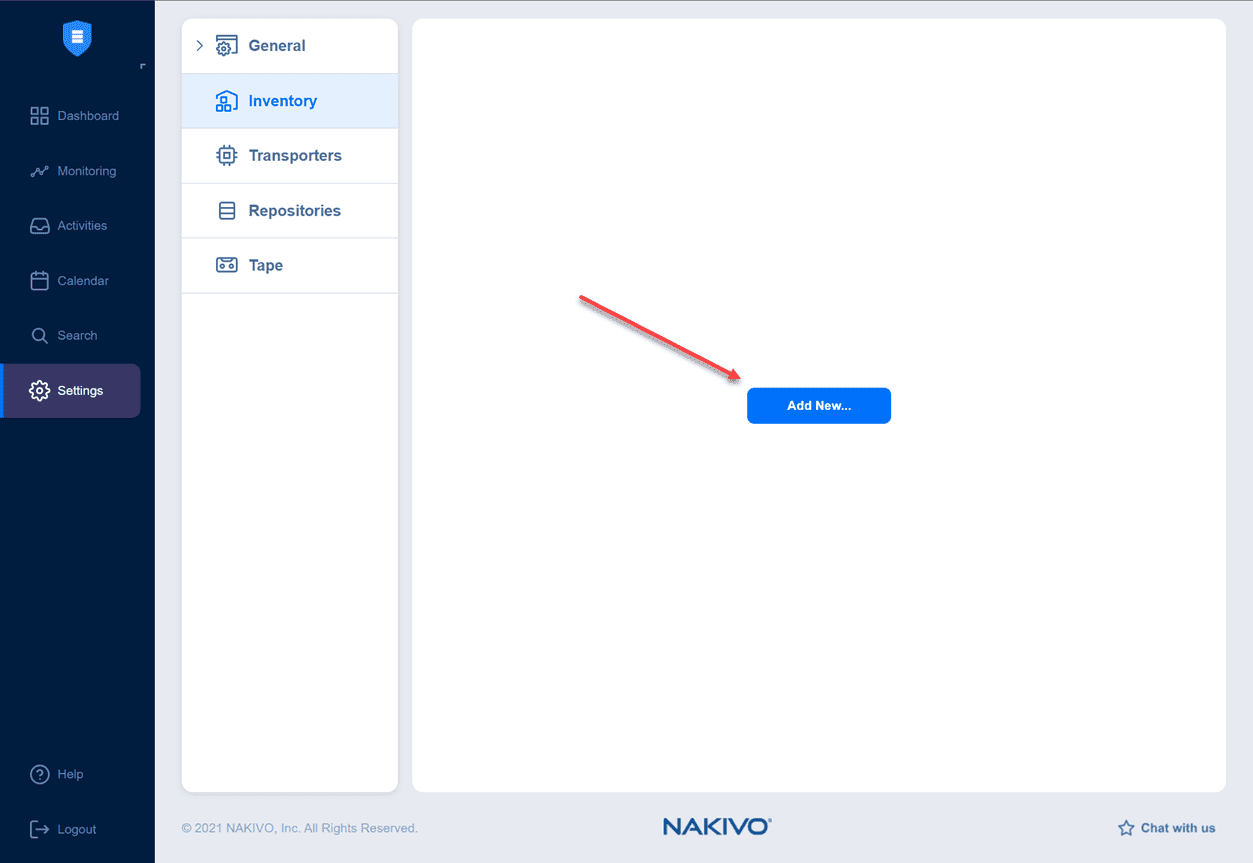Screen dimensions: 1253x863
Task: Click the General settings window icon
Action: (x=227, y=46)
